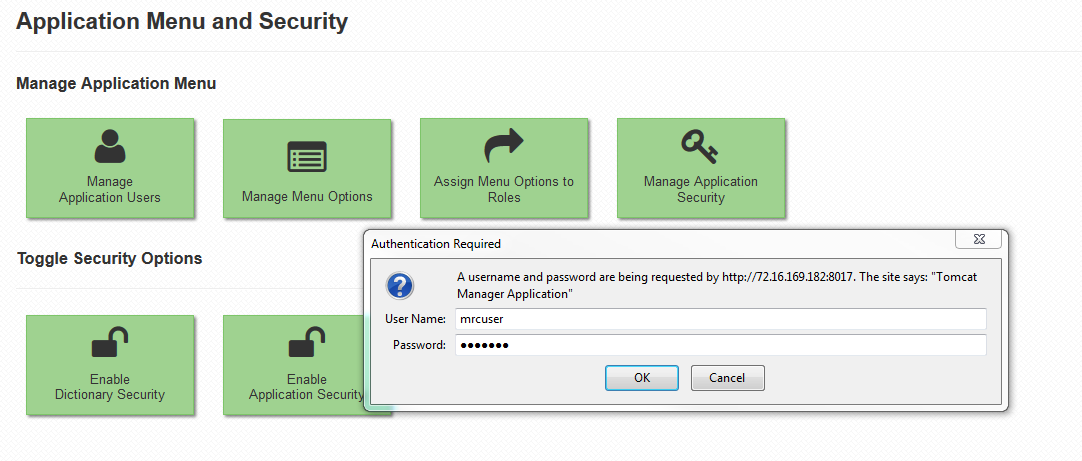The width and height of the screenshot is (1082, 461).
Task: Click the open padlock icon for Application Security
Action: 306,343
